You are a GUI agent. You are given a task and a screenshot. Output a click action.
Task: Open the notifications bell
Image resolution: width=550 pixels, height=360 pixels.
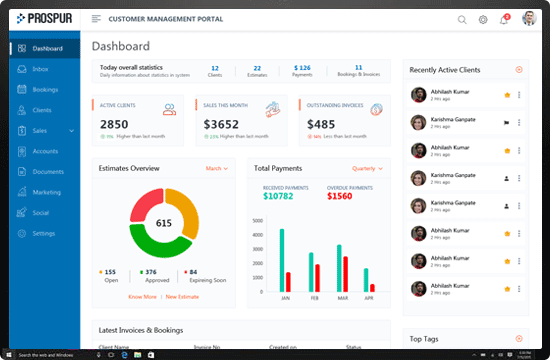[x=504, y=20]
